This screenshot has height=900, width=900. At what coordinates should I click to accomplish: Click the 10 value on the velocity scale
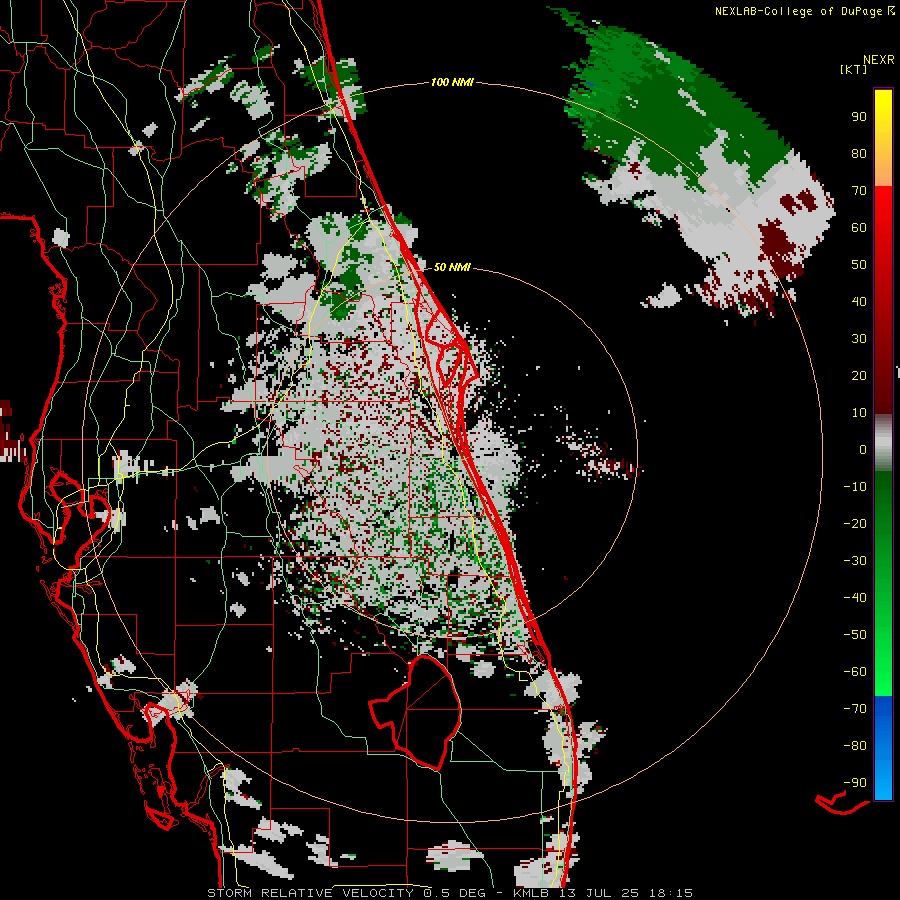tap(859, 413)
